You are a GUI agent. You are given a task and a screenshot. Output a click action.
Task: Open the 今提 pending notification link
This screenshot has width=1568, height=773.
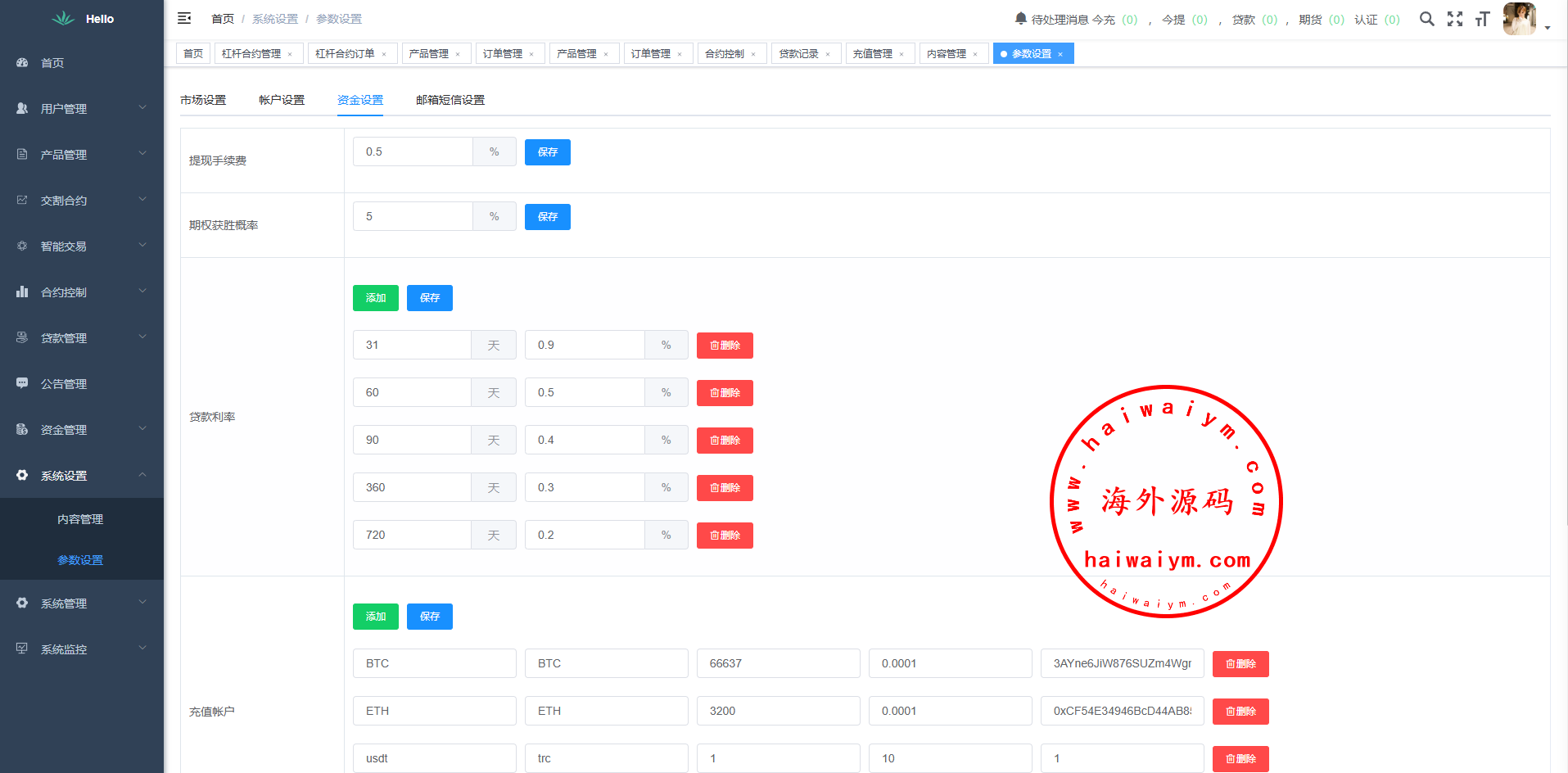coord(1185,20)
